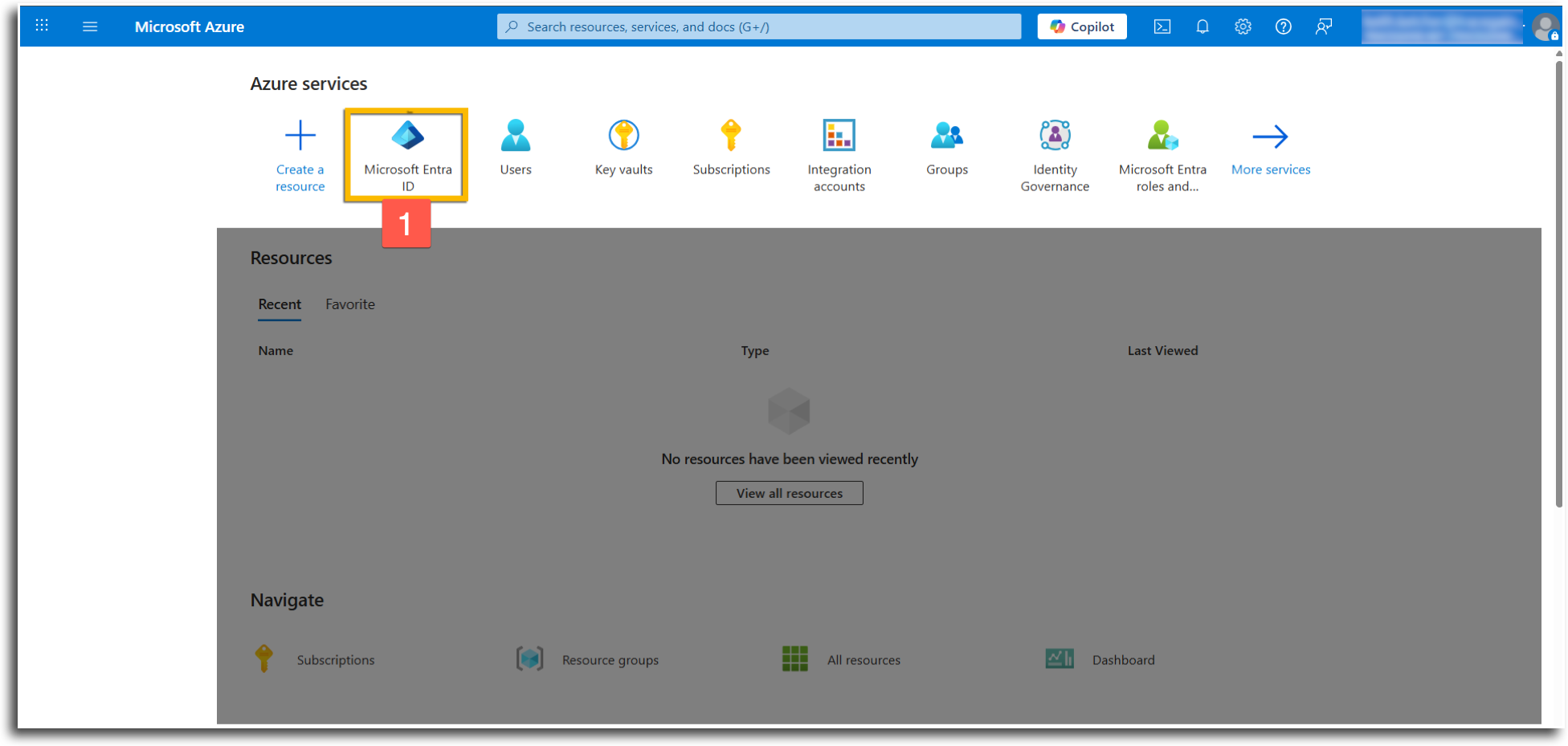Expand the portal hamburger menu
Image resolution: width=1568 pixels, height=746 pixels.
point(90,26)
